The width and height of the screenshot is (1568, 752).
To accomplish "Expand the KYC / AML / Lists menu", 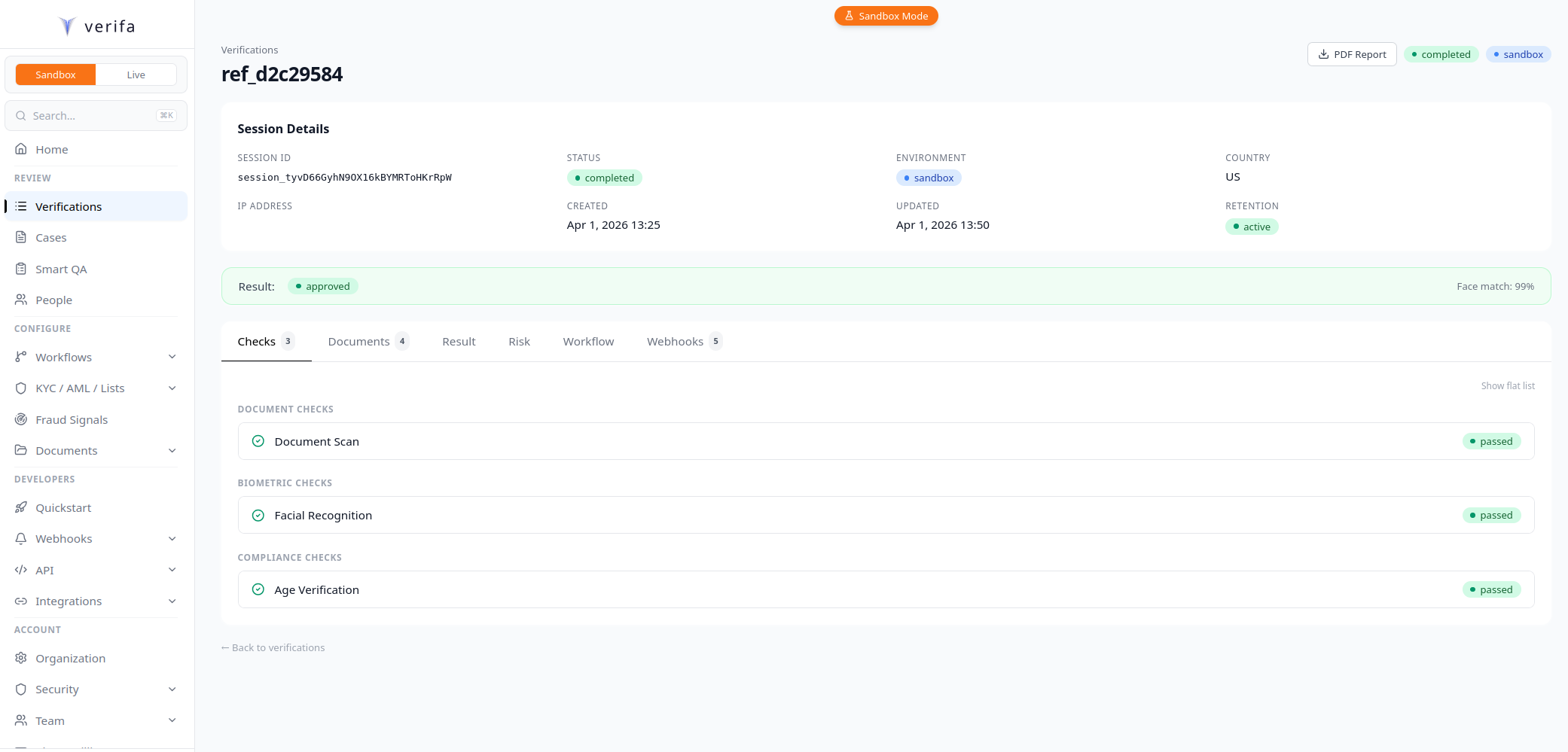I will pos(173,388).
